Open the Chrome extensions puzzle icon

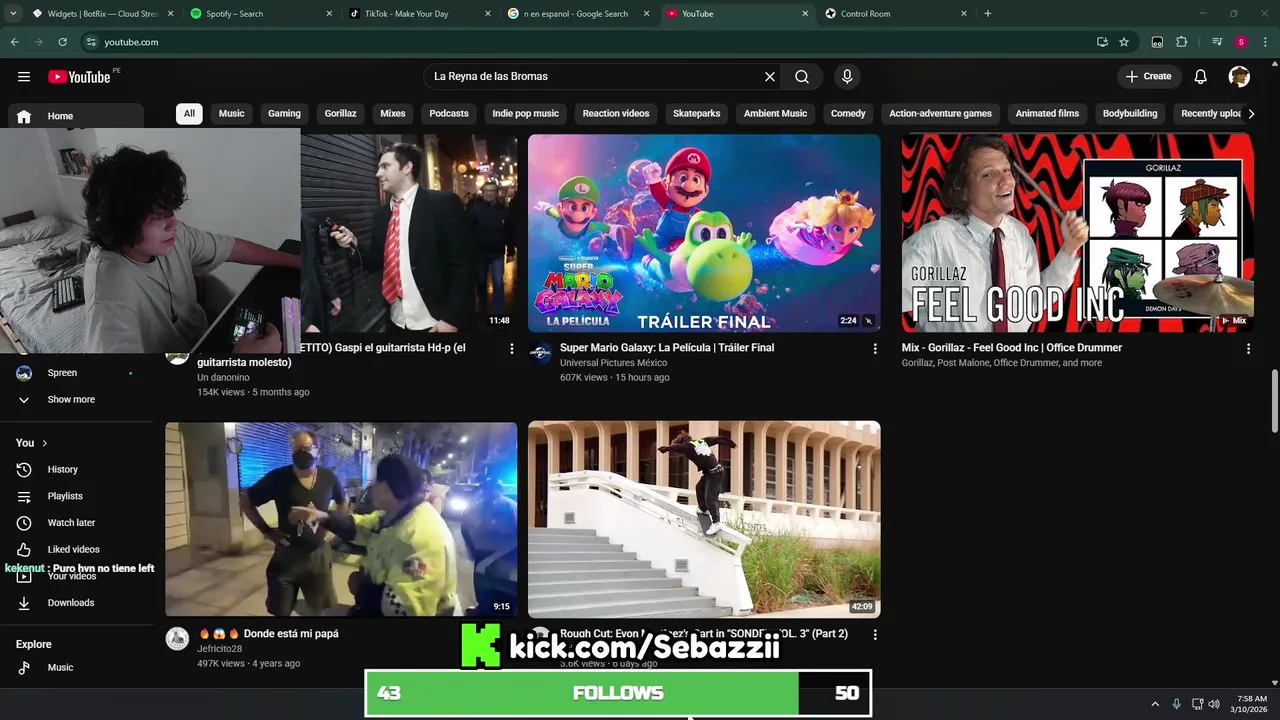click(1182, 42)
